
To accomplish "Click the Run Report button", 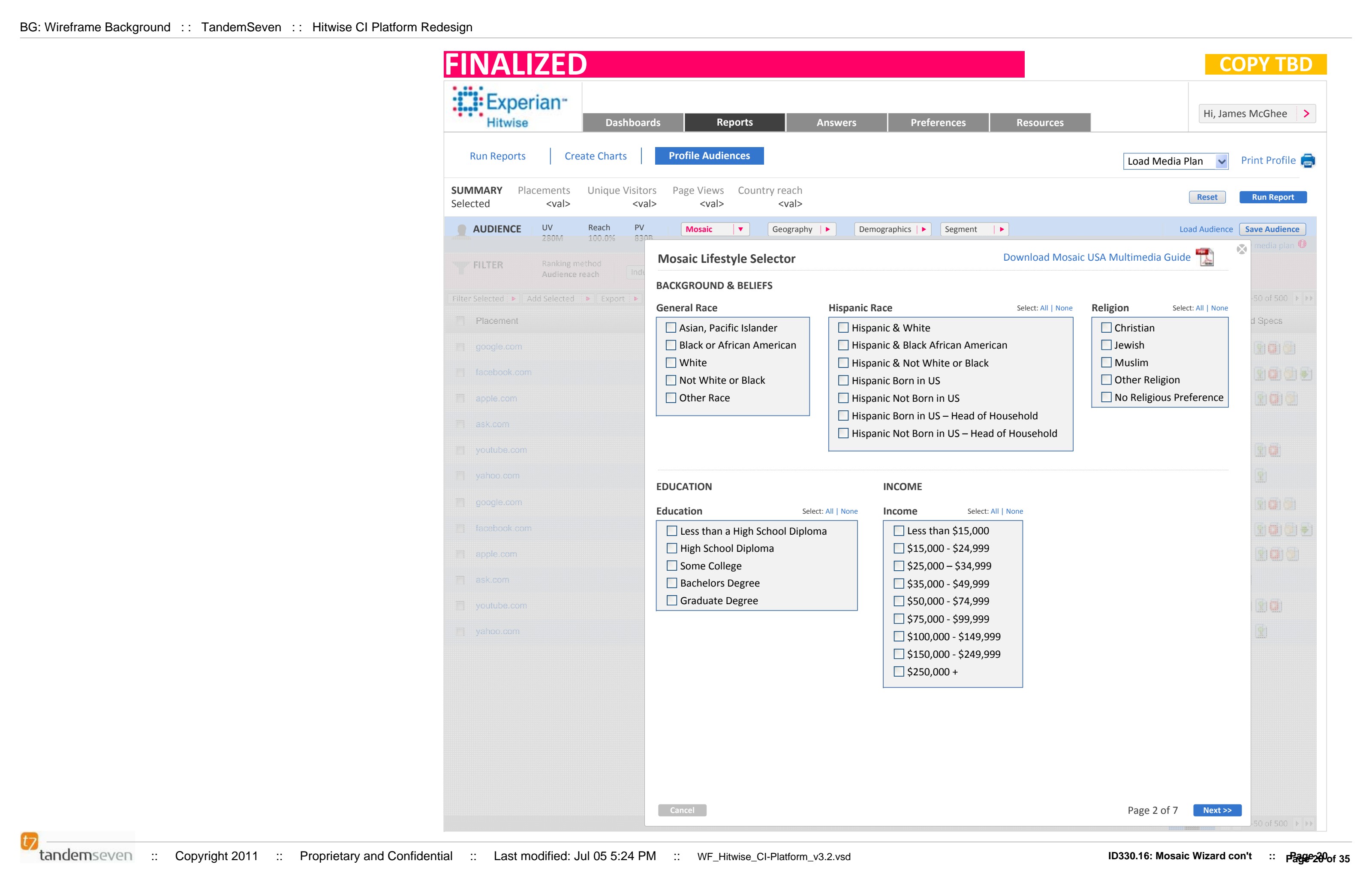I will [x=1273, y=197].
